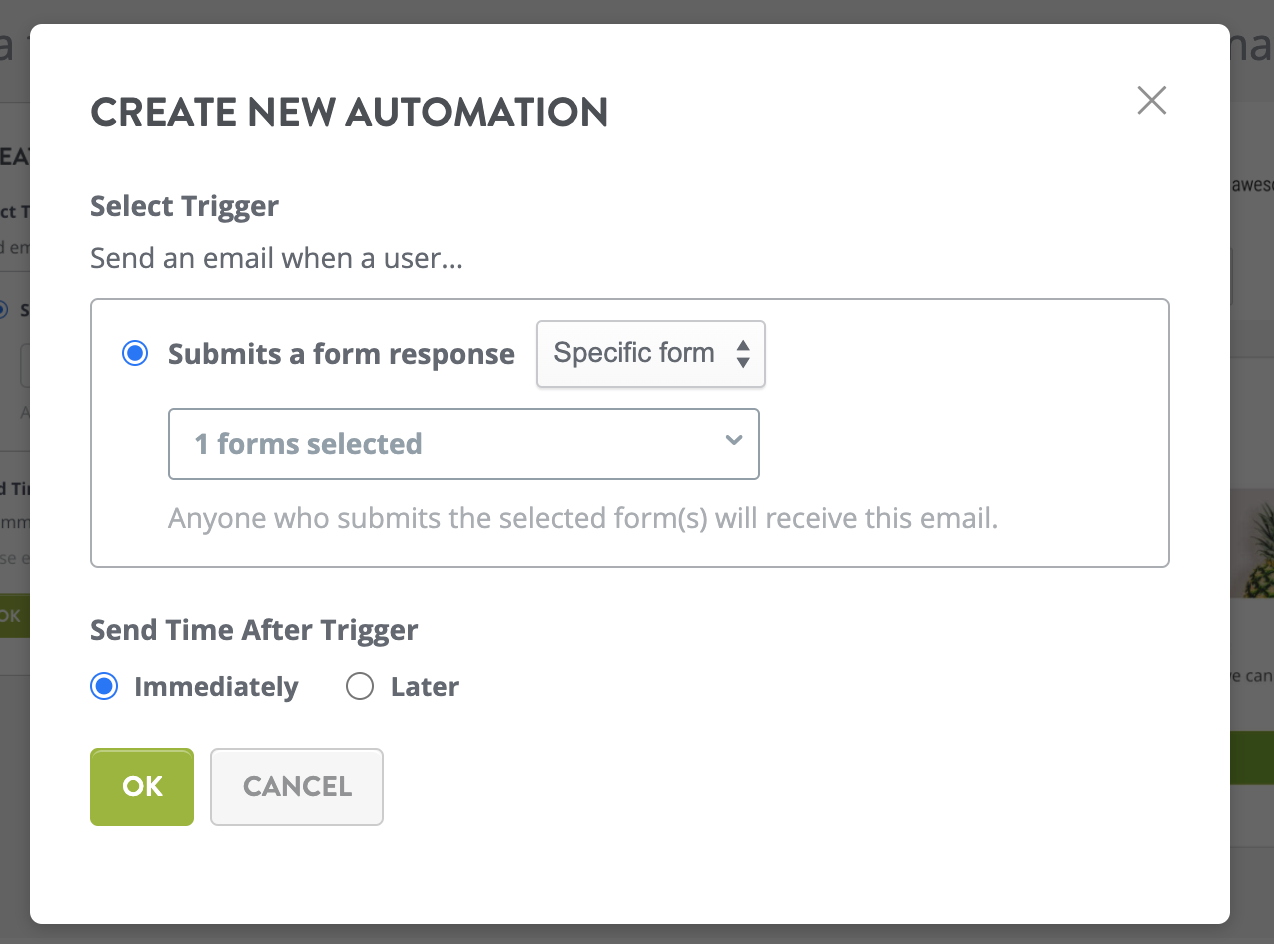Click the chevron in forms selected box

(734, 441)
